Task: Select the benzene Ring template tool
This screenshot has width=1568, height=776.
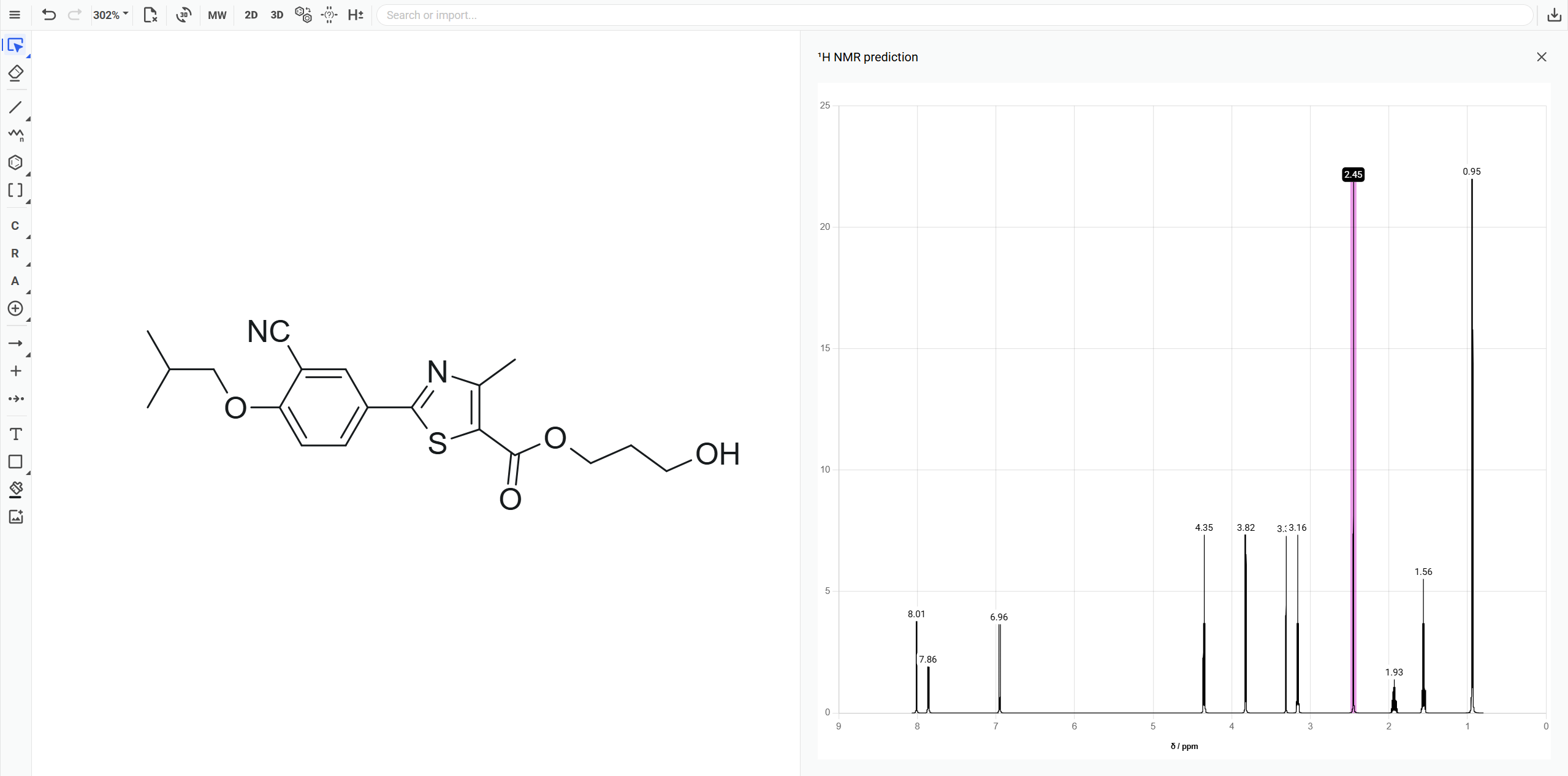Action: (15, 162)
